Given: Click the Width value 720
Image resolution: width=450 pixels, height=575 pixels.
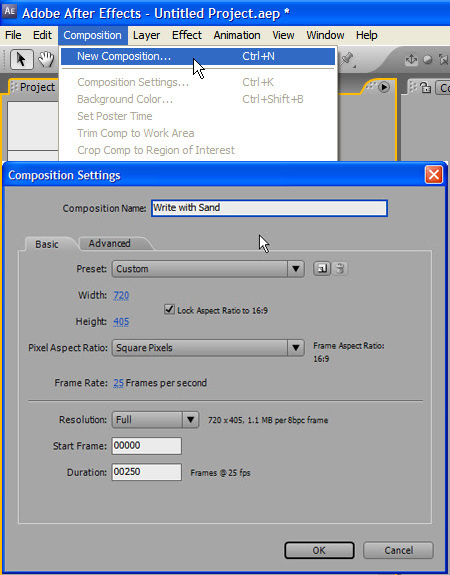Looking at the screenshot, I should click(121, 296).
